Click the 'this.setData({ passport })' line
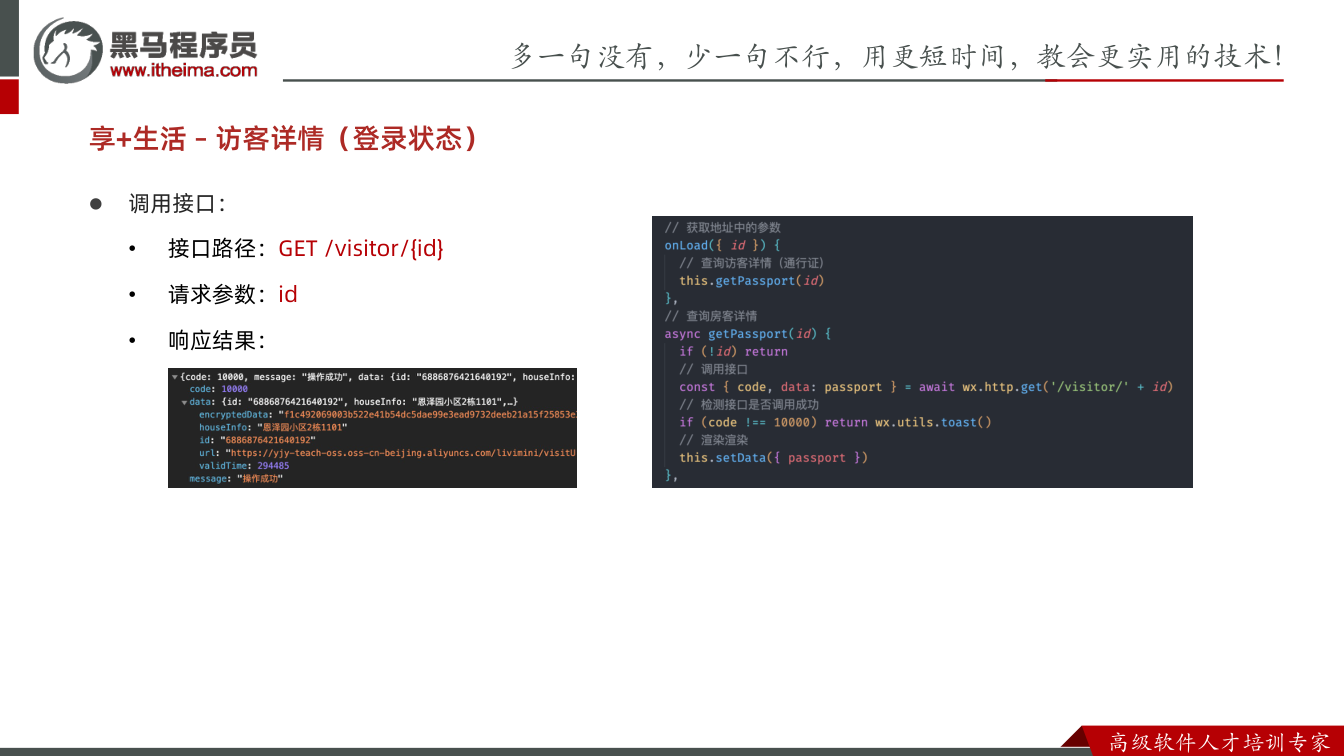 pos(774,458)
